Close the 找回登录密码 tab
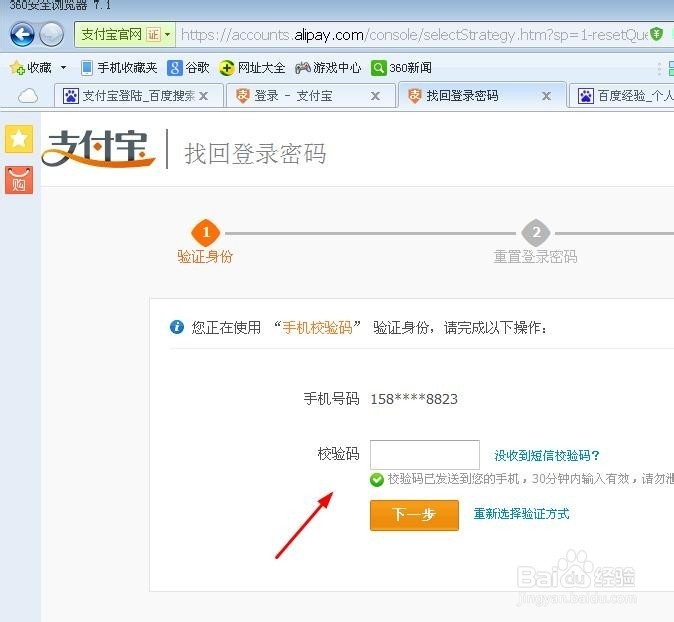This screenshot has height=622, width=674. click(546, 96)
